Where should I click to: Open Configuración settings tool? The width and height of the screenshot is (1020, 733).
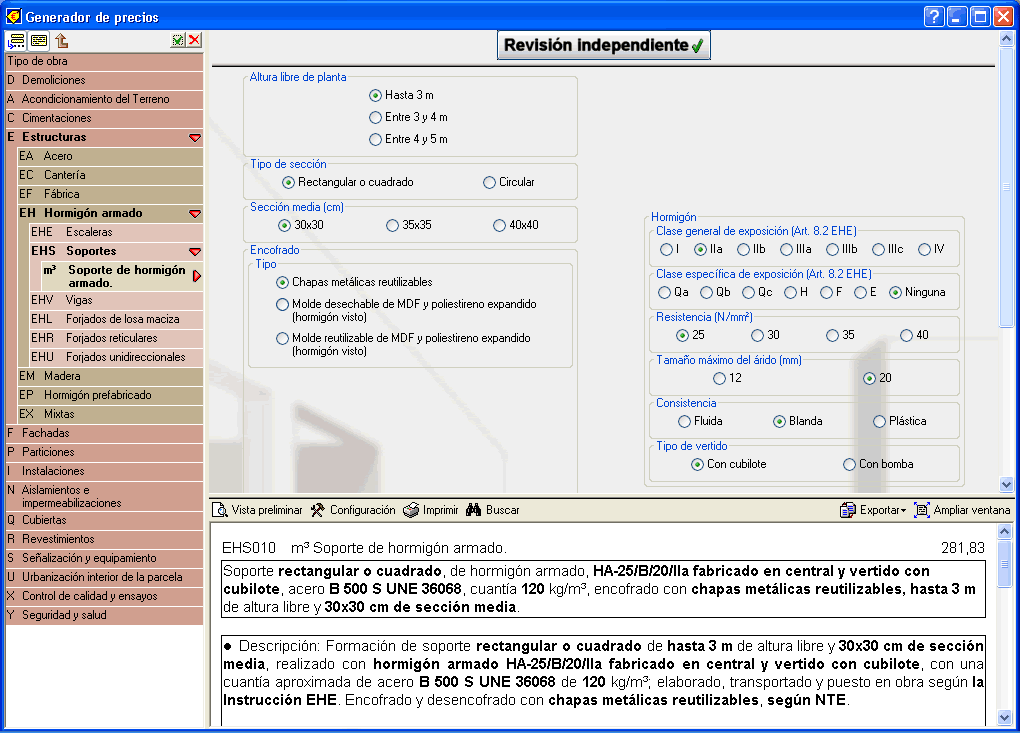coord(352,510)
